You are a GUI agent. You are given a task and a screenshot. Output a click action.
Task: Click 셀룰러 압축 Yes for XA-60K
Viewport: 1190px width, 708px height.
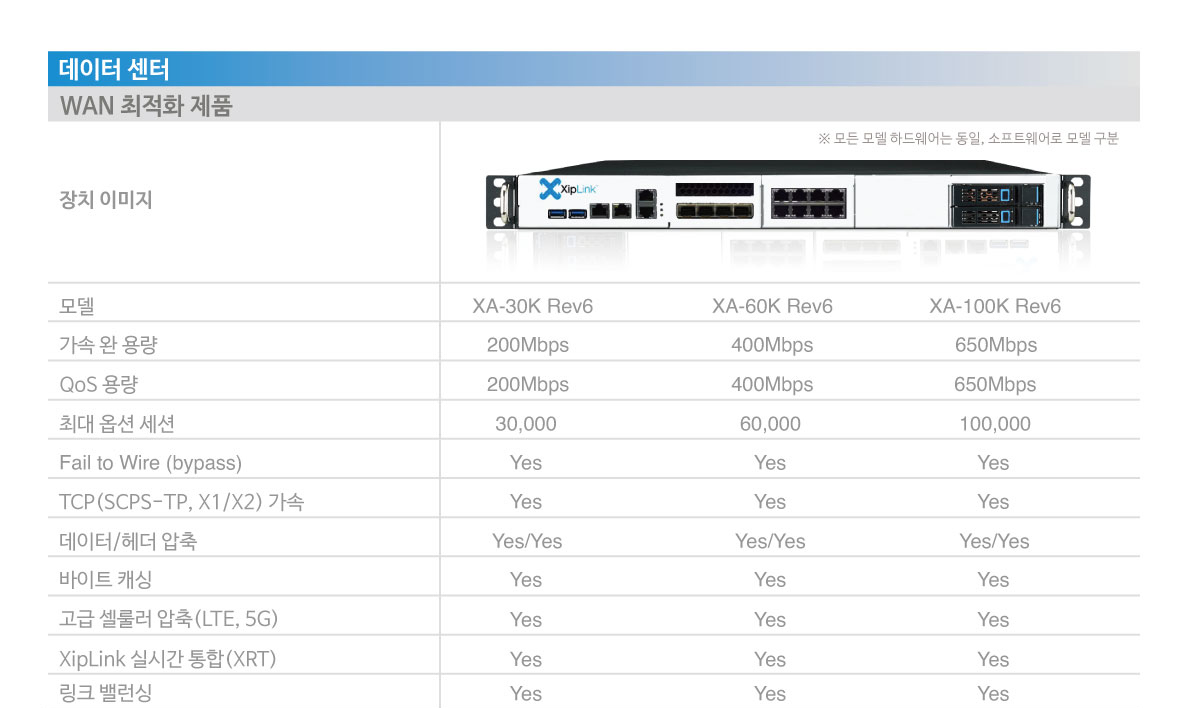[770, 620]
